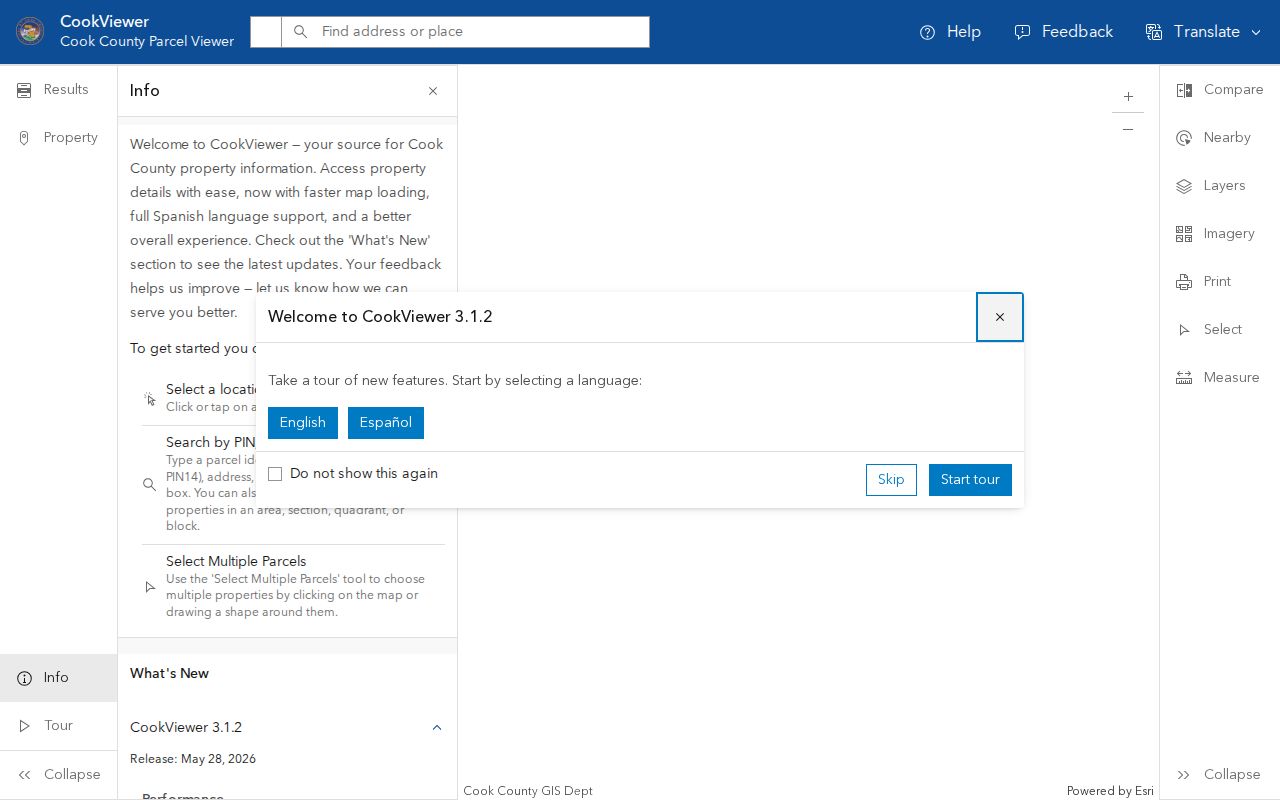The image size is (1280, 800).
Task: Activate the Measure tool
Action: point(1220,378)
